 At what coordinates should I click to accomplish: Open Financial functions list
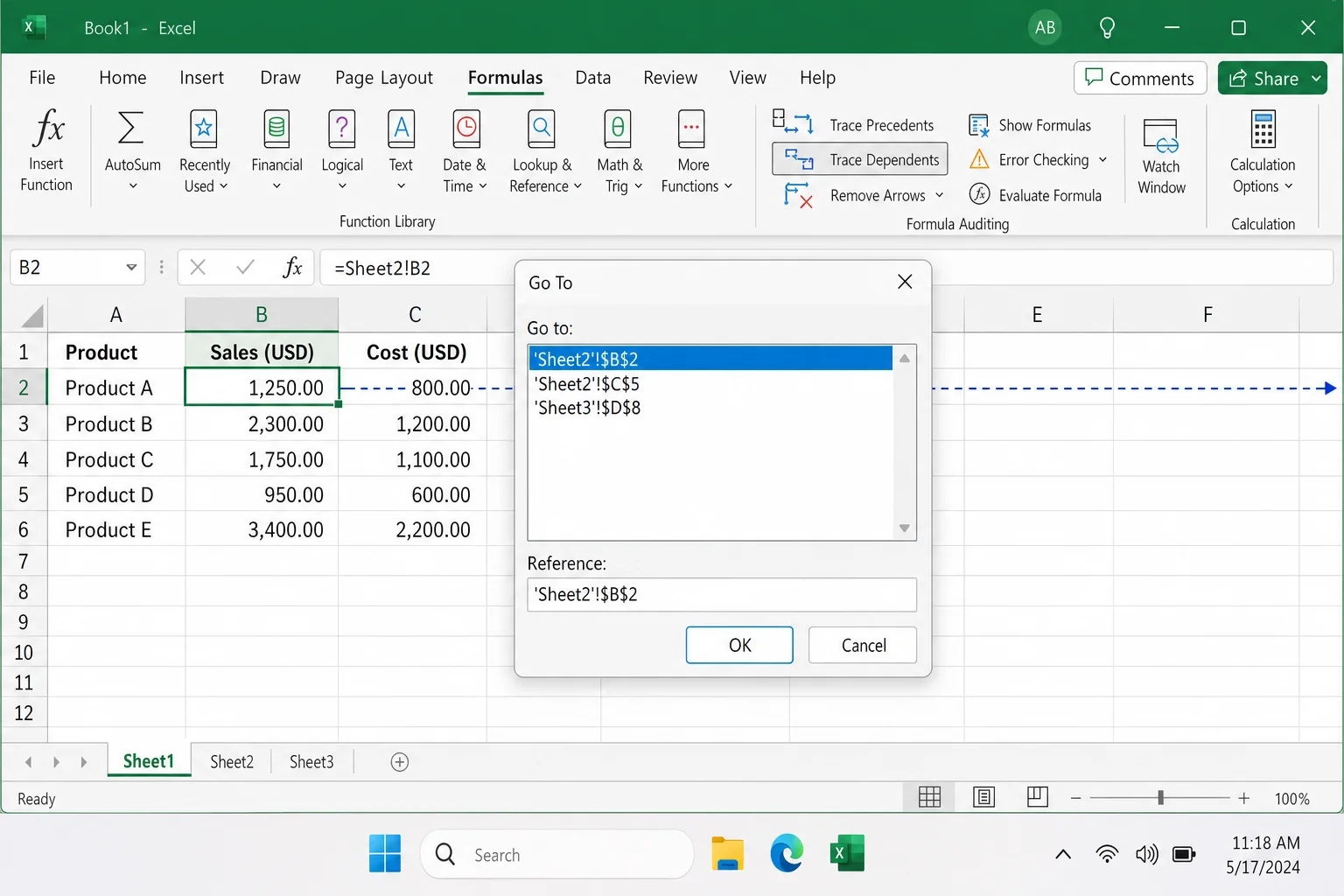click(x=276, y=150)
